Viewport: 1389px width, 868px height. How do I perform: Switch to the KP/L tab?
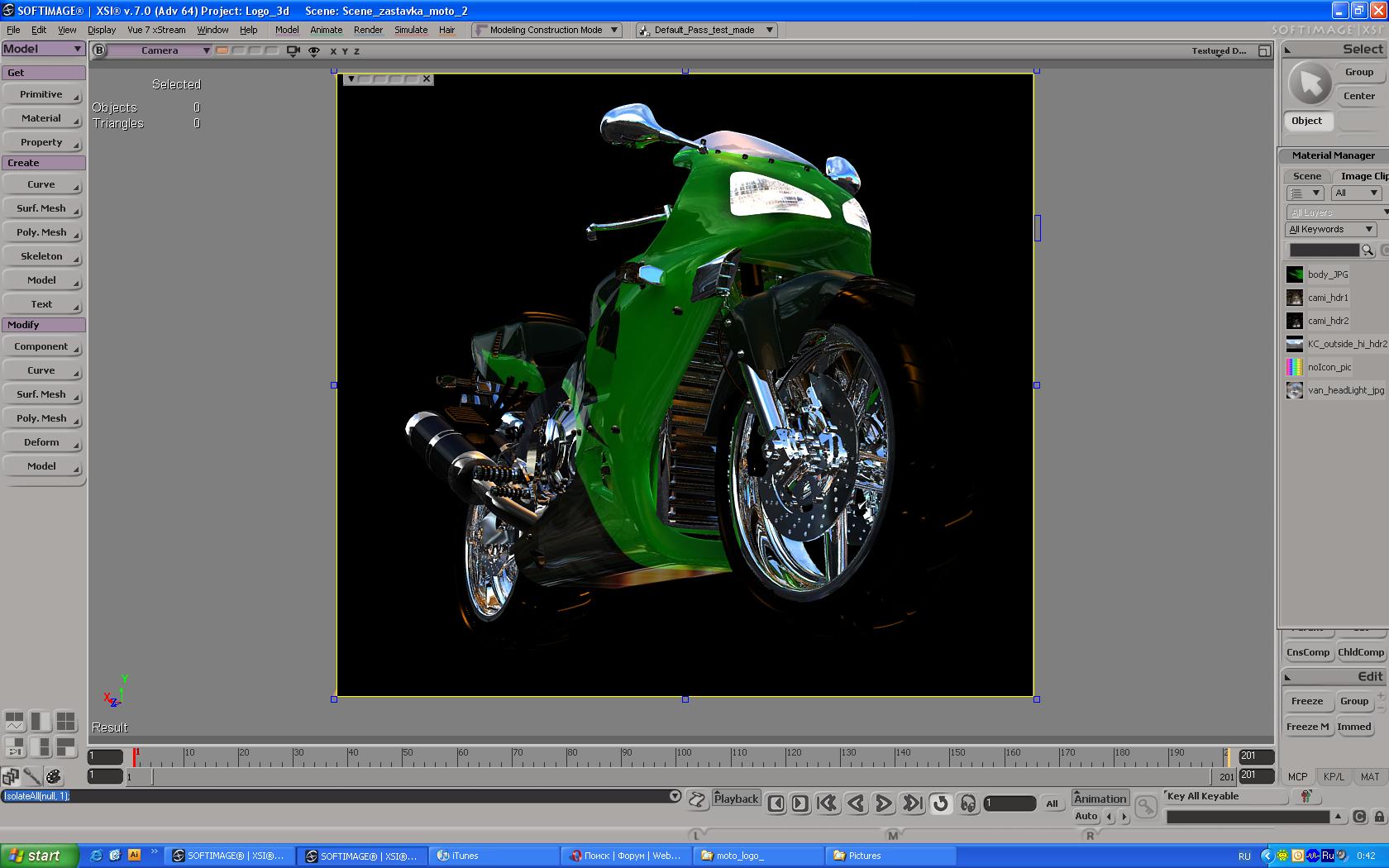(1334, 776)
